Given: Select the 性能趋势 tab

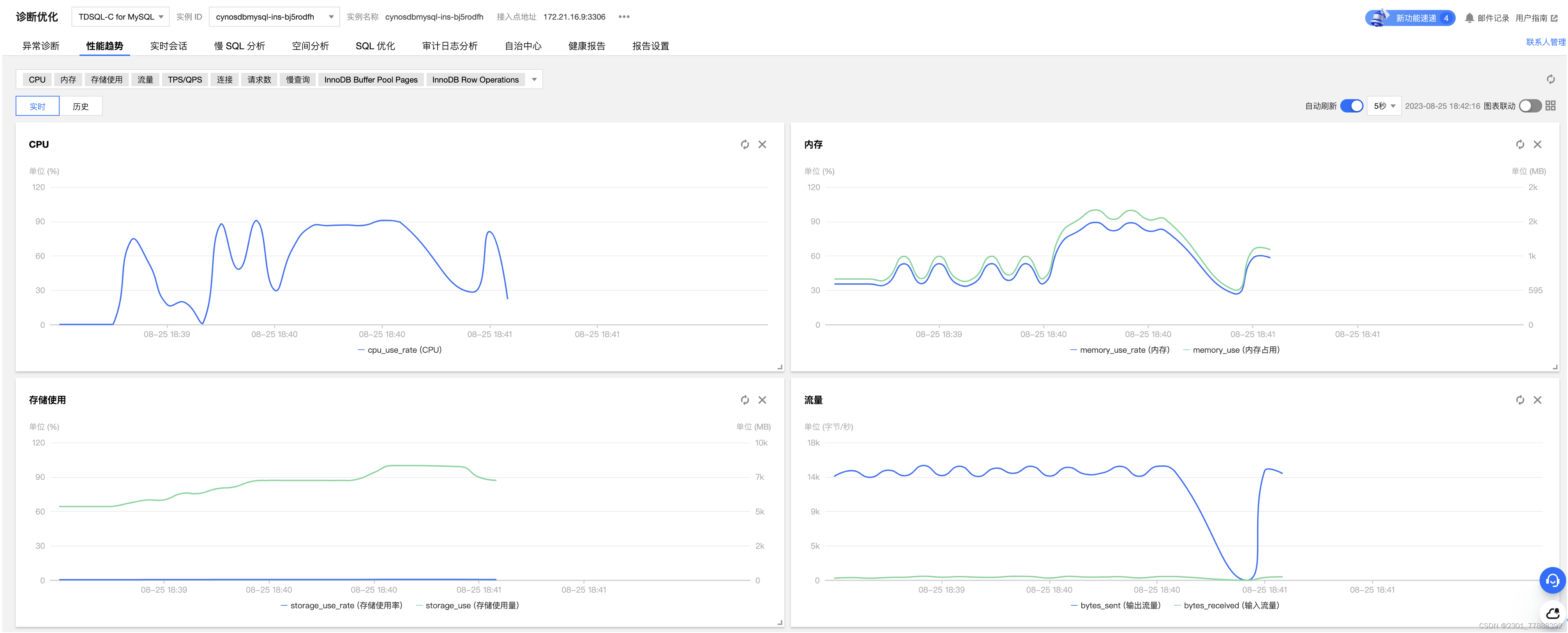Looking at the screenshot, I should (x=104, y=46).
